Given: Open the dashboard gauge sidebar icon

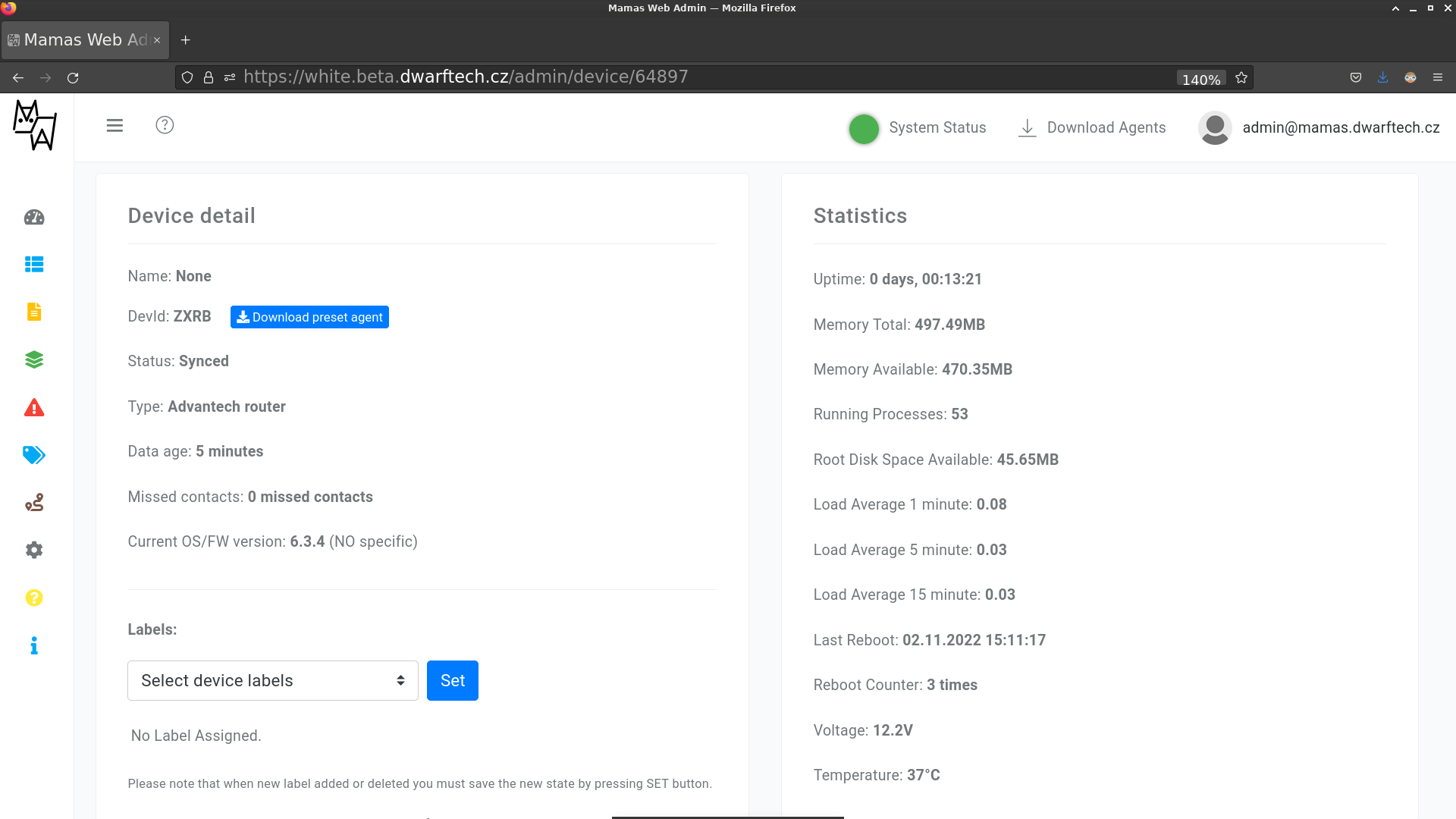Looking at the screenshot, I should click(x=34, y=218).
